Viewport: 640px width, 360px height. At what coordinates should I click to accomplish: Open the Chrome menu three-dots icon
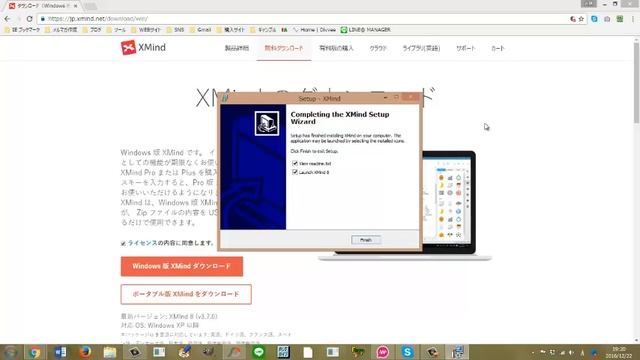pyautogui.click(x=633, y=19)
